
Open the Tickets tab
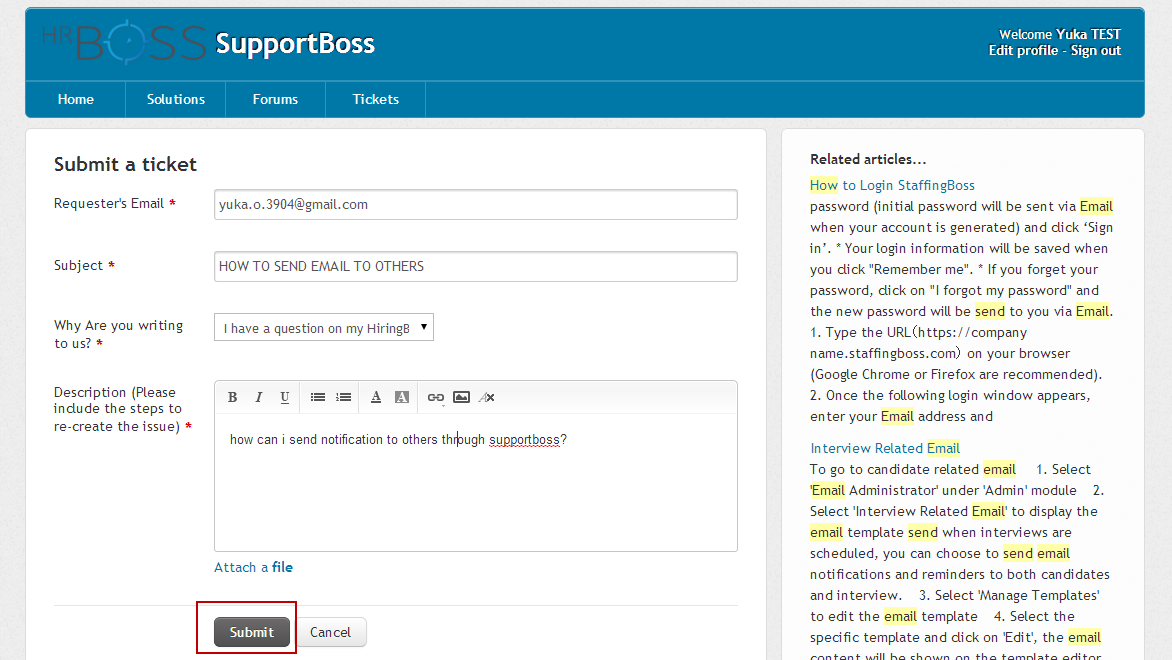point(375,99)
